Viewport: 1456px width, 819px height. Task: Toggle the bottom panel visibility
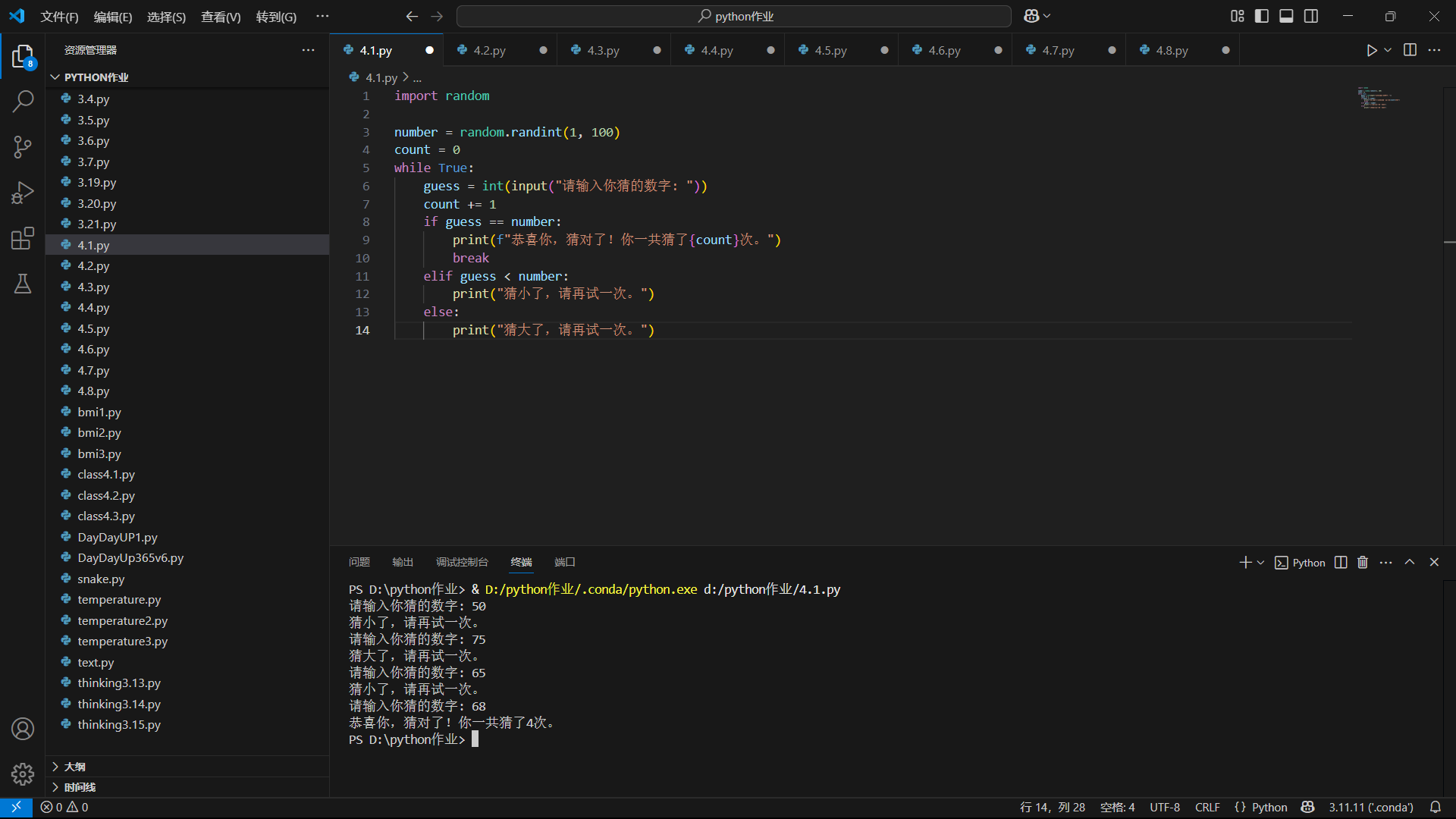pyautogui.click(x=1286, y=16)
